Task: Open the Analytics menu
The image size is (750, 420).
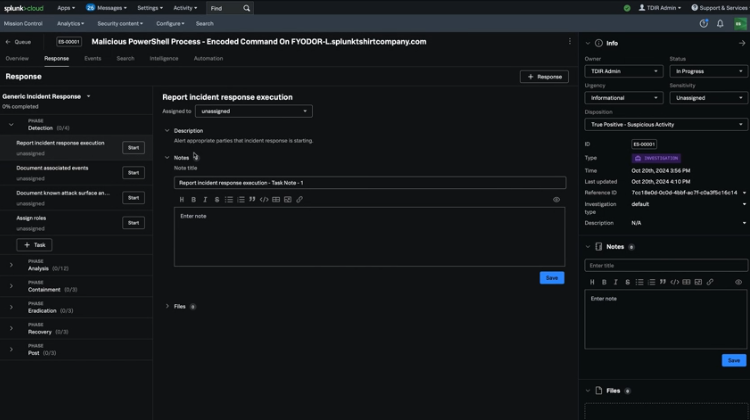Action: pyautogui.click(x=70, y=23)
